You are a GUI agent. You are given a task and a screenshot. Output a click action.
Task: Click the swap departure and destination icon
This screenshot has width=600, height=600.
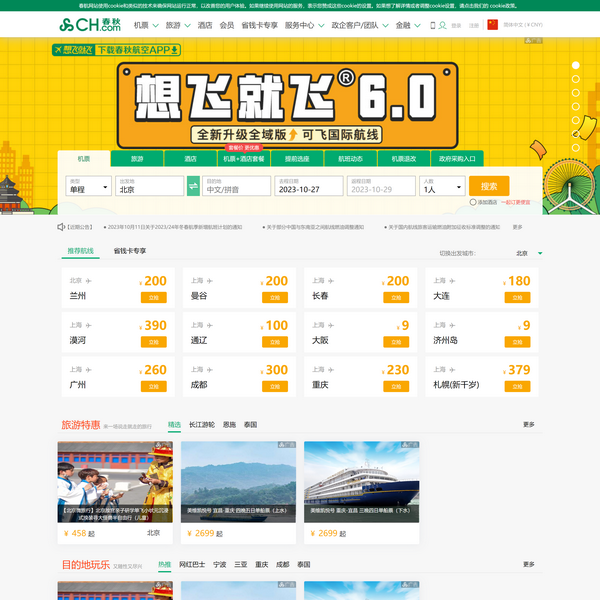[193, 186]
